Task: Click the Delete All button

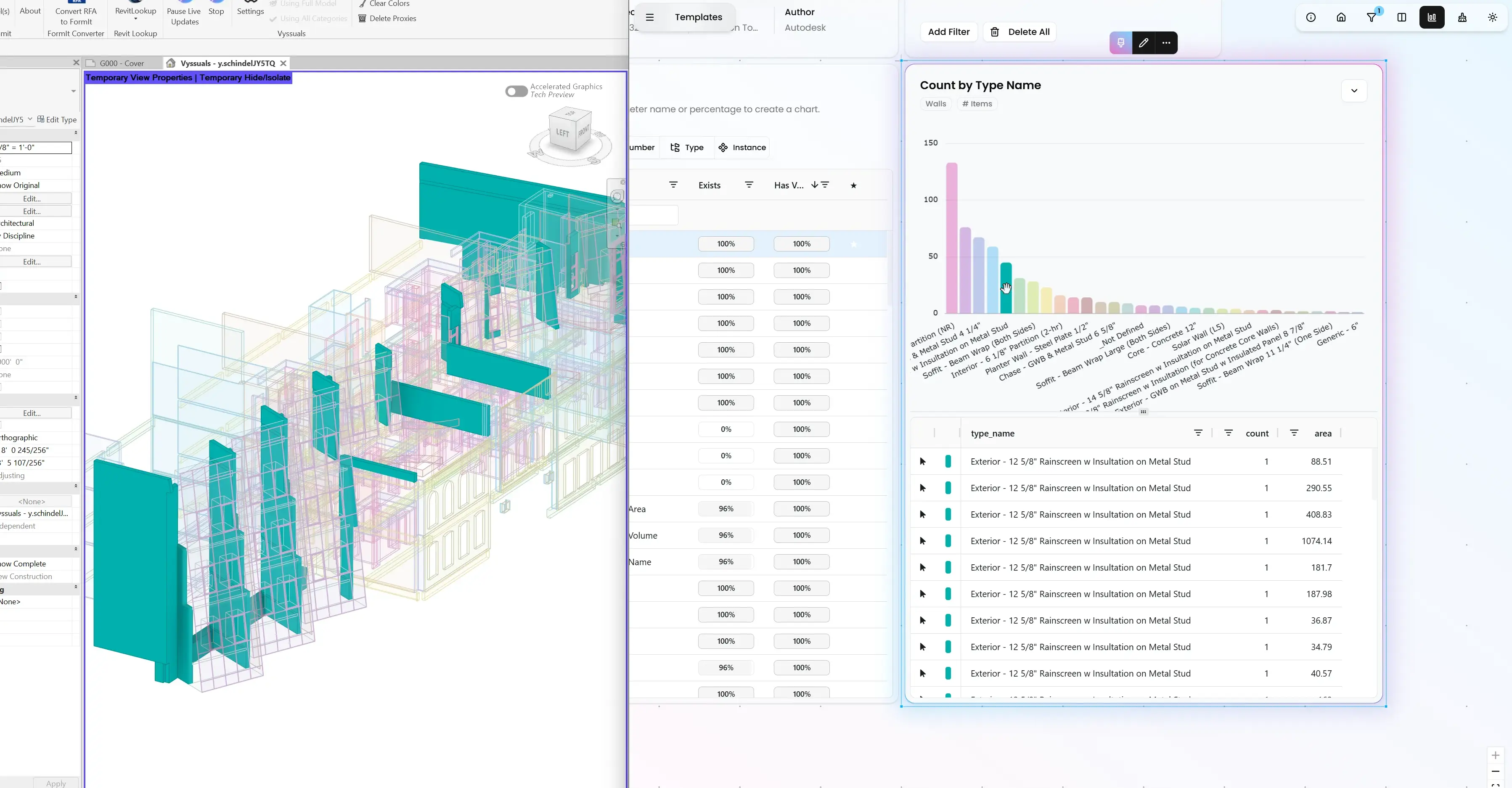Action: point(1020,32)
